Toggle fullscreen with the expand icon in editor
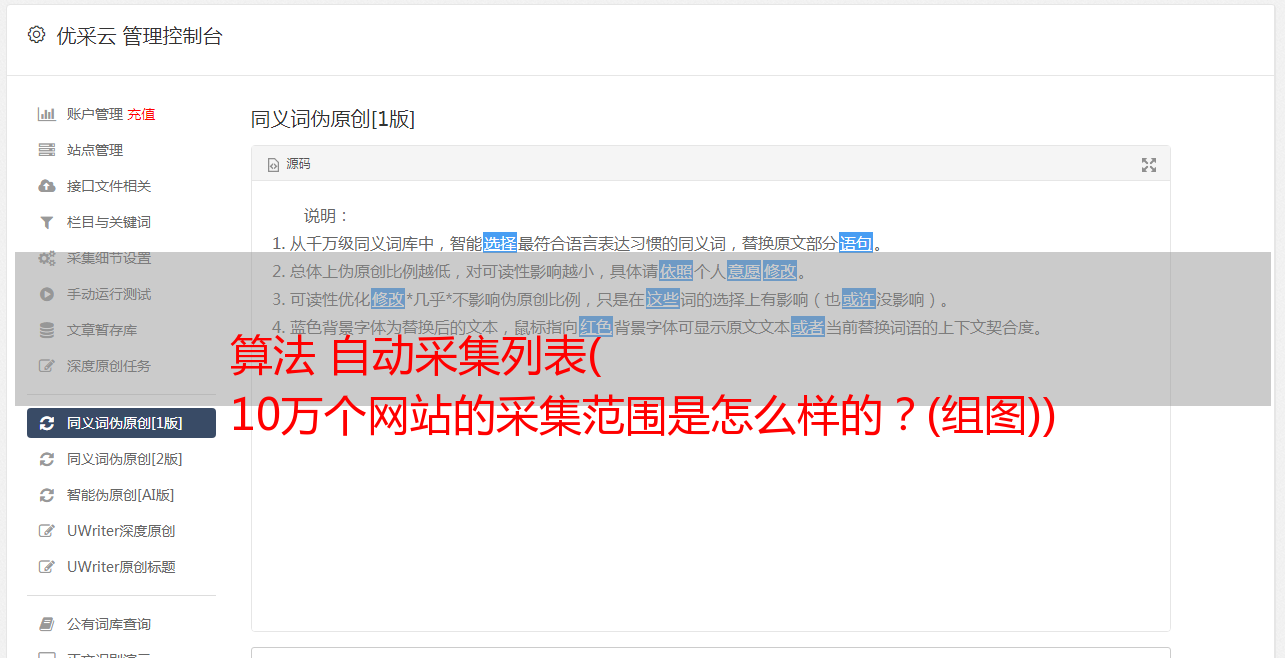Image resolution: width=1285 pixels, height=658 pixels. (1149, 165)
